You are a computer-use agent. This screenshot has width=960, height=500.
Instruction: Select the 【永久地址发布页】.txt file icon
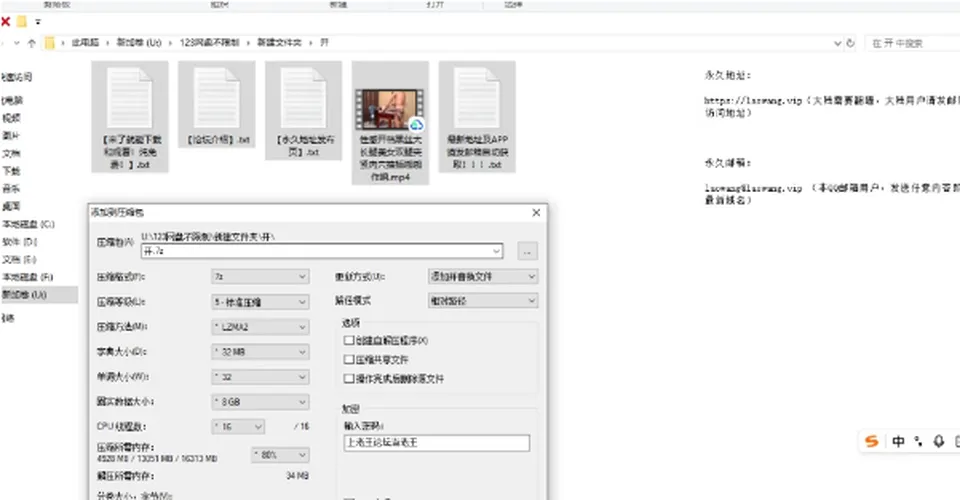tap(303, 98)
